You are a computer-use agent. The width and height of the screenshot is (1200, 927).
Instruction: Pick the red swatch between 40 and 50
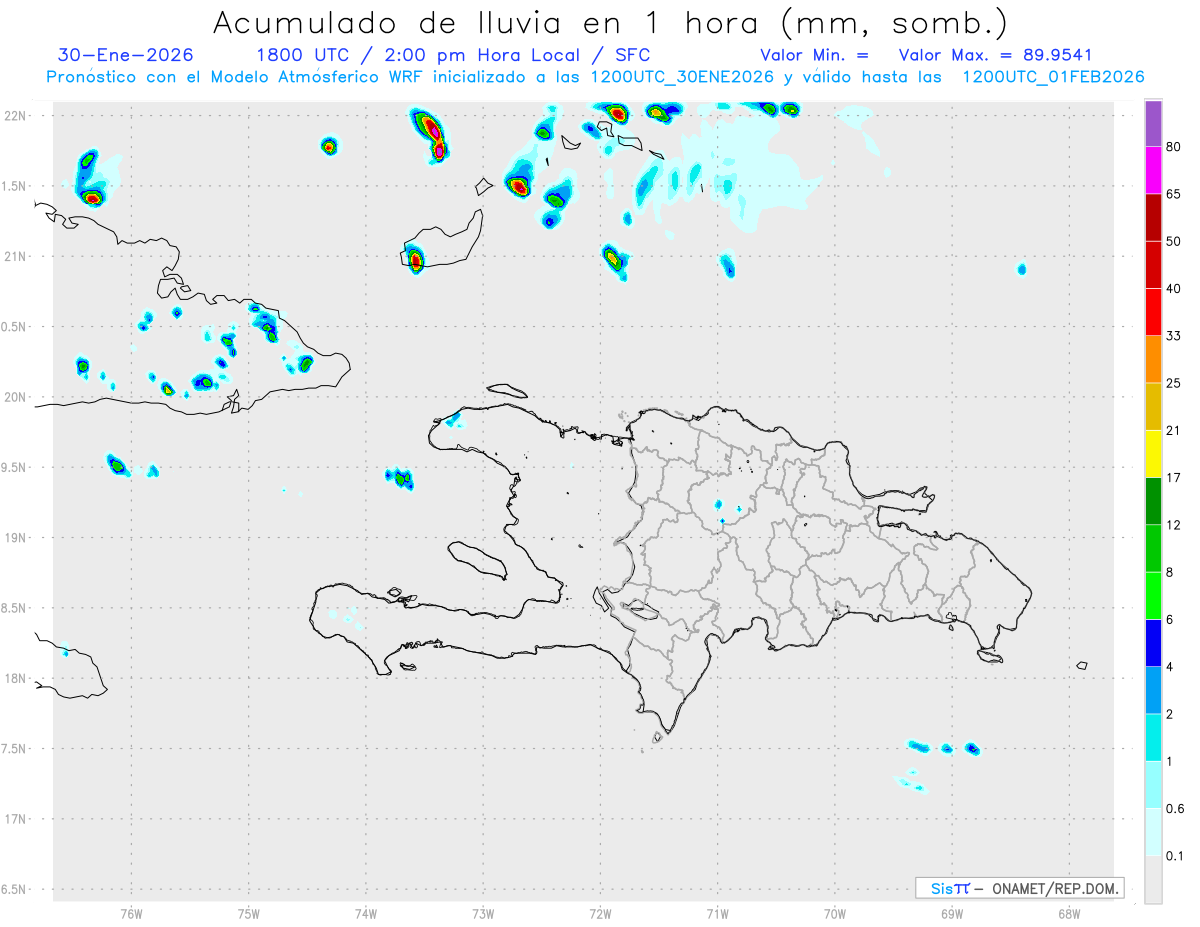point(1153,265)
